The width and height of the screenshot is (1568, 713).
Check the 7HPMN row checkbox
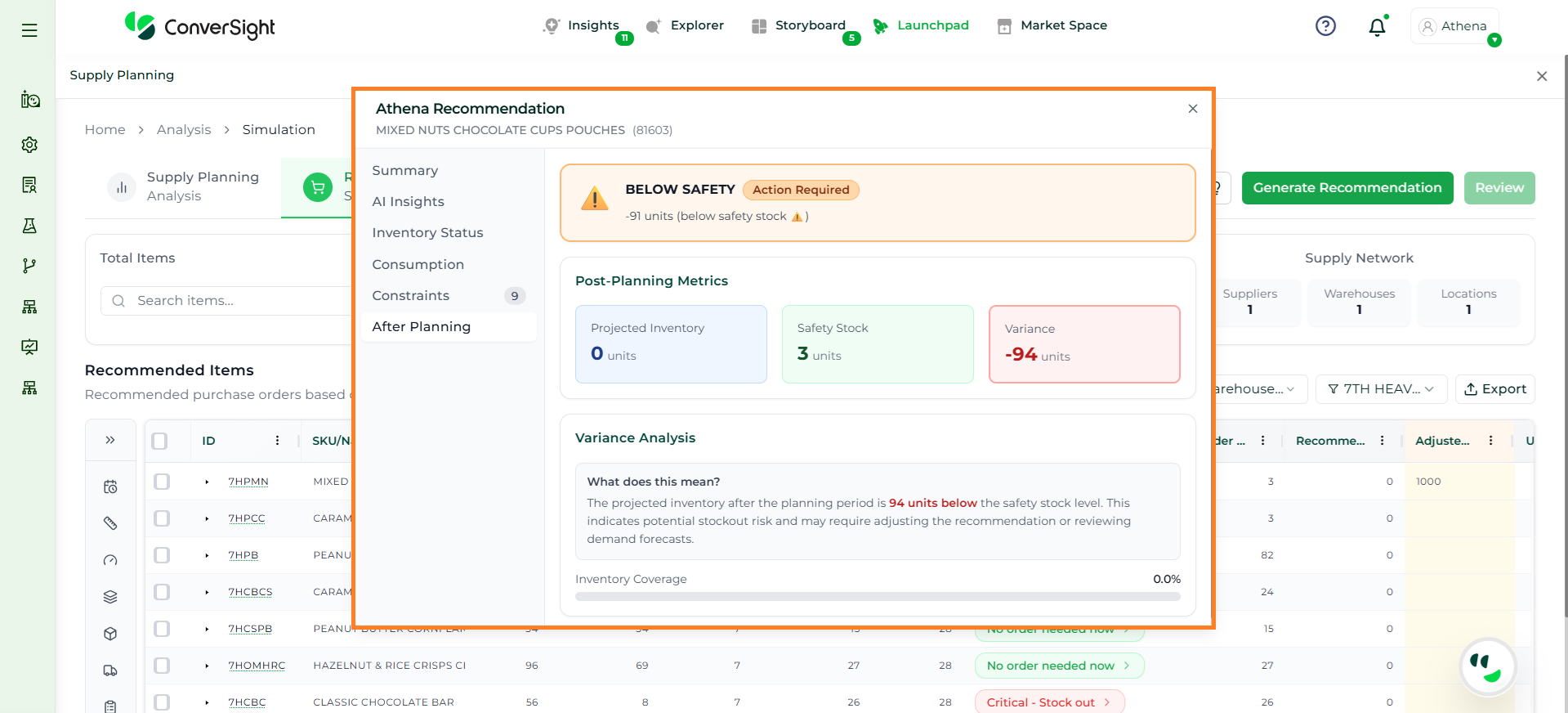click(x=162, y=482)
